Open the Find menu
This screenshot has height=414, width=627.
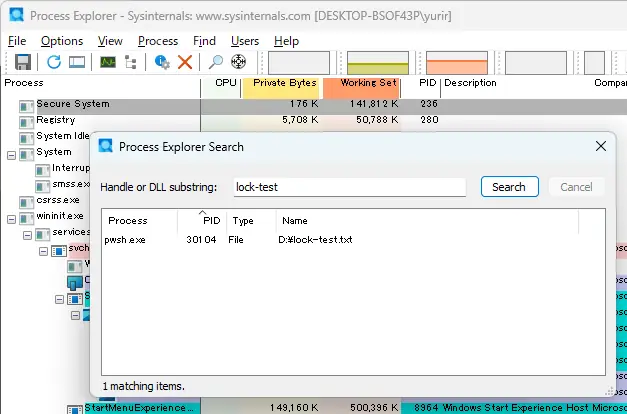pos(204,41)
